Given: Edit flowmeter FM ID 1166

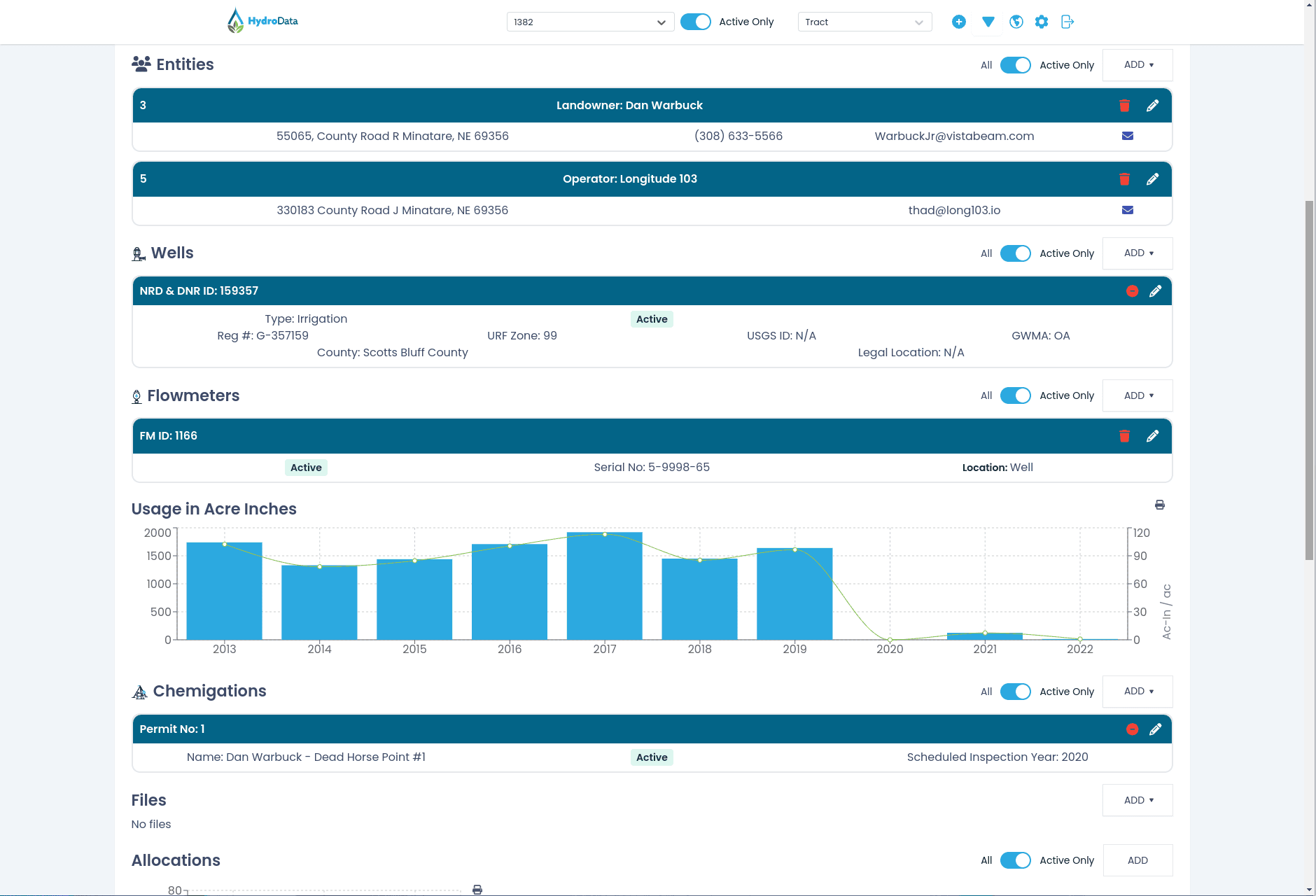Looking at the screenshot, I should (1152, 436).
